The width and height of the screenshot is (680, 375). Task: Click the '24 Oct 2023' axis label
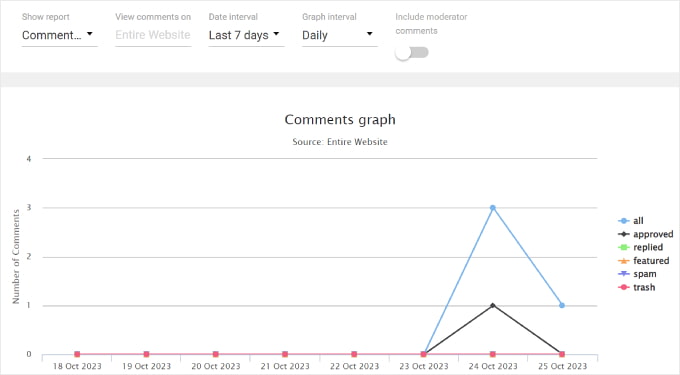[493, 366]
